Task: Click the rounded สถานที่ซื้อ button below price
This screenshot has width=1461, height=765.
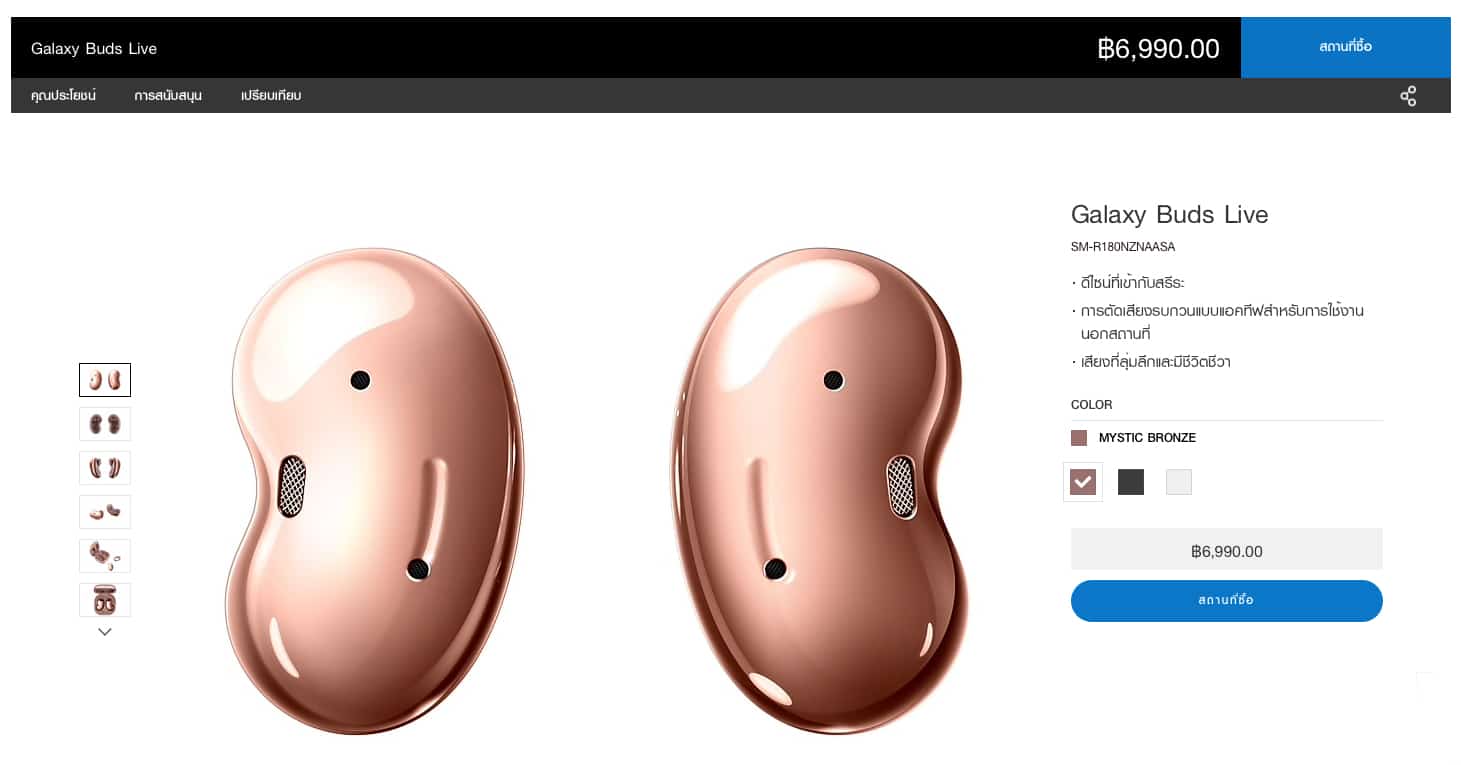Action: point(1227,601)
